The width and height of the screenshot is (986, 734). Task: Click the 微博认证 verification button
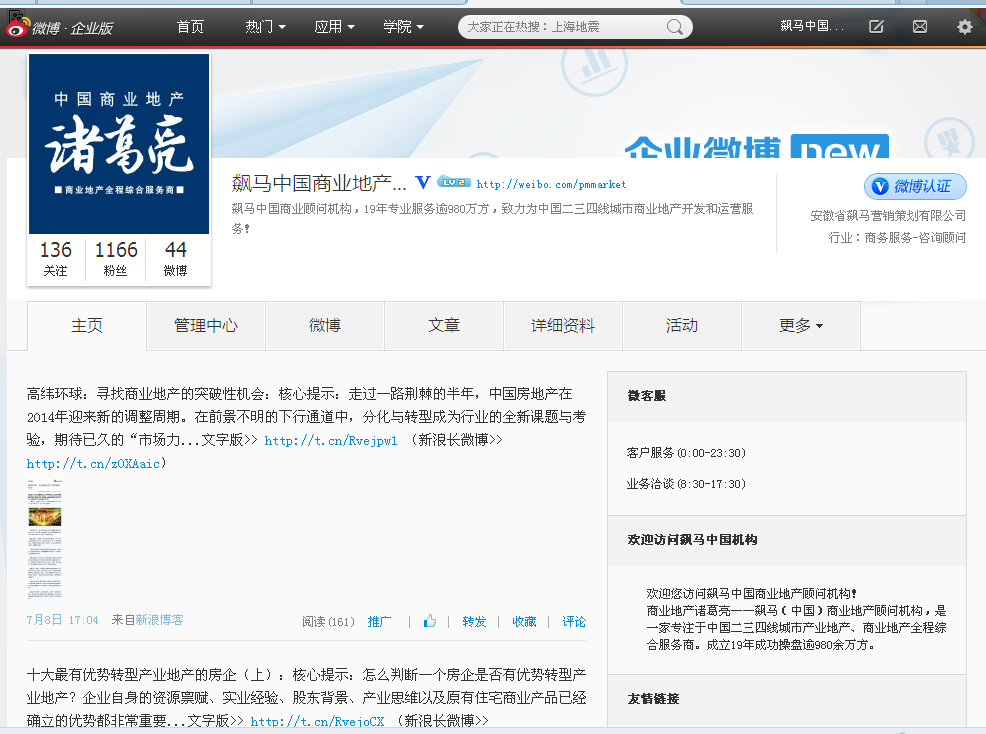coord(914,186)
